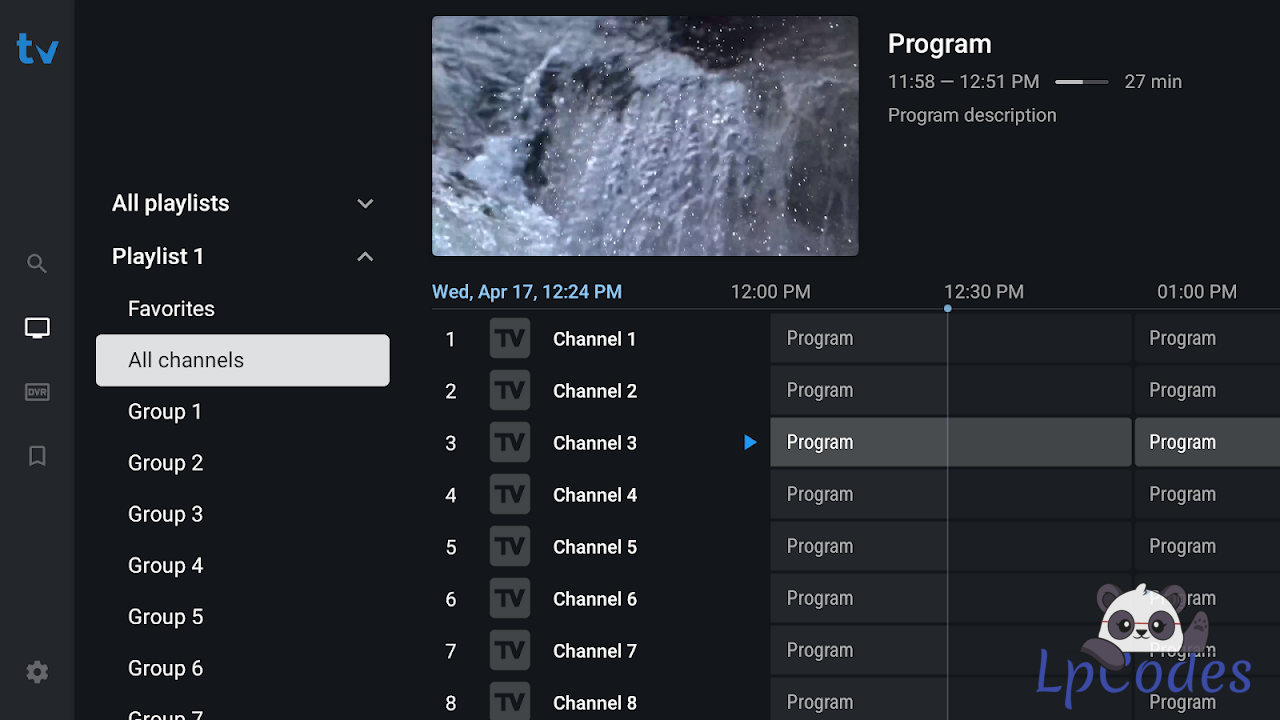Collapse the Playlist 1 chevron

[x=365, y=257]
